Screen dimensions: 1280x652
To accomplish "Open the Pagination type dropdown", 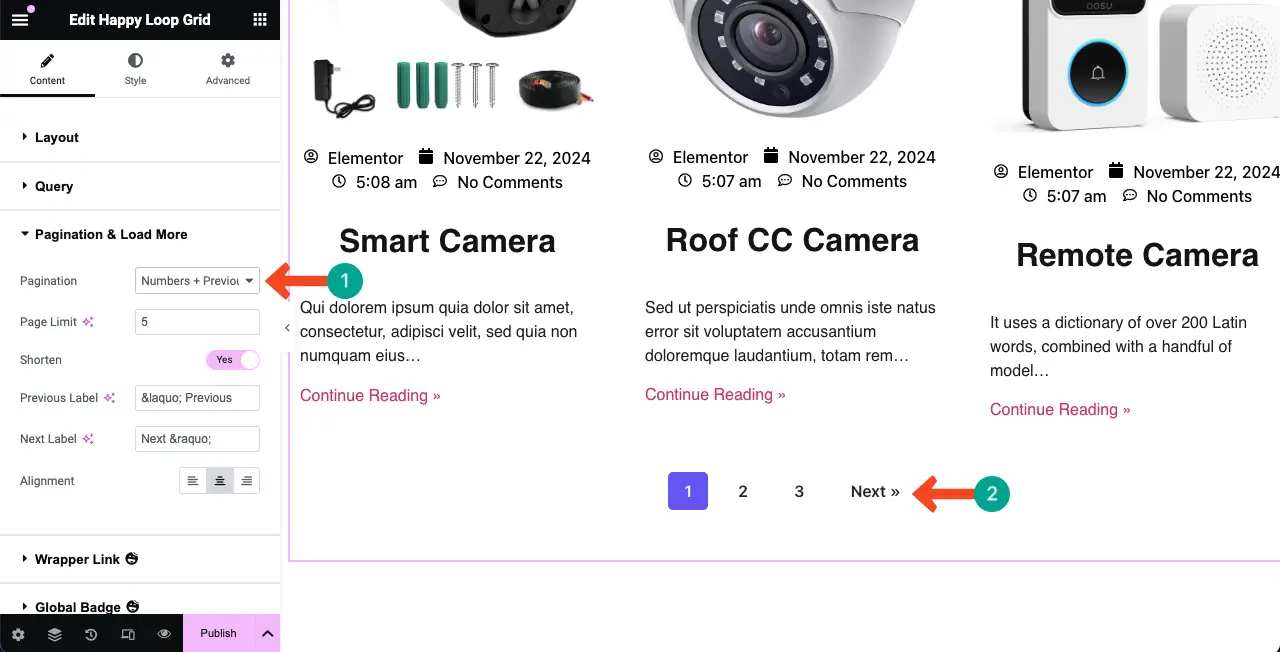I will tap(197, 281).
